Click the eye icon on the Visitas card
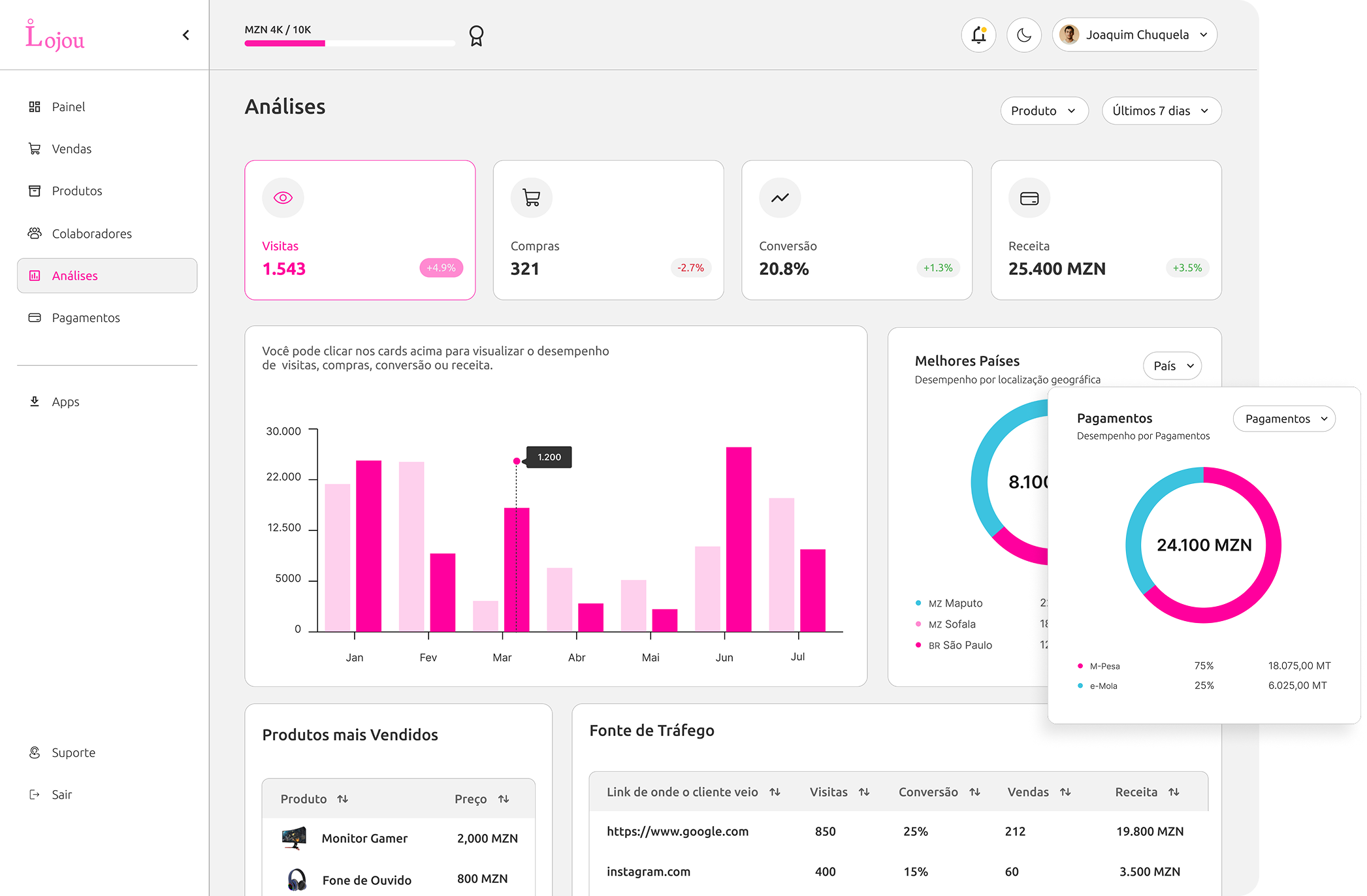Screen dimensions: 1367x896 tap(283, 198)
